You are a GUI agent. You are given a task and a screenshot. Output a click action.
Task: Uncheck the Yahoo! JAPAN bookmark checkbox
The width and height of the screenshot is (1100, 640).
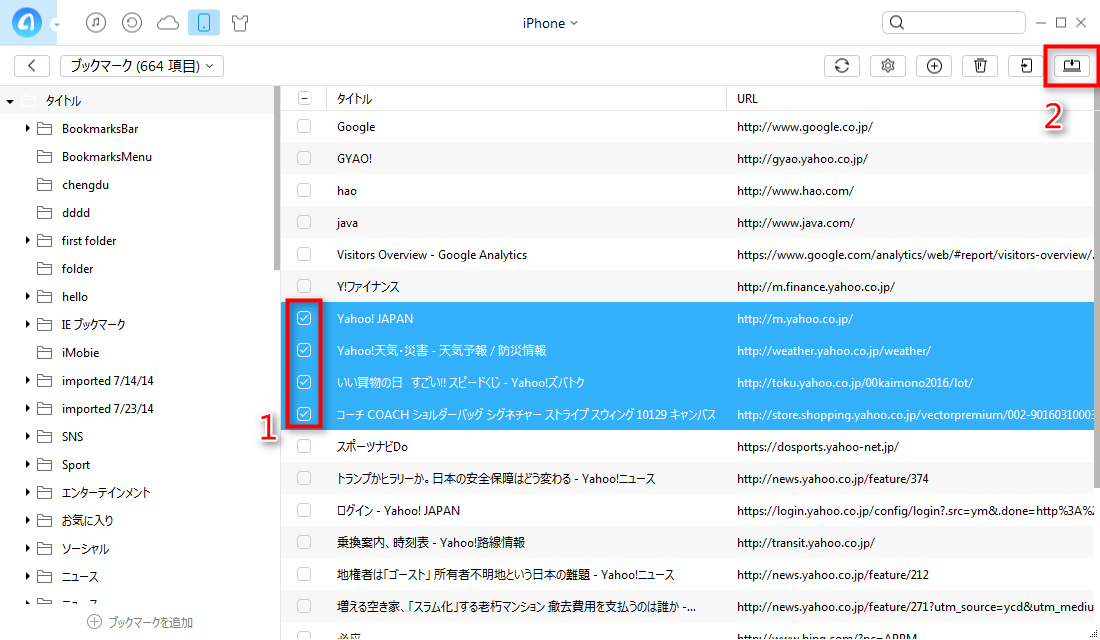304,318
